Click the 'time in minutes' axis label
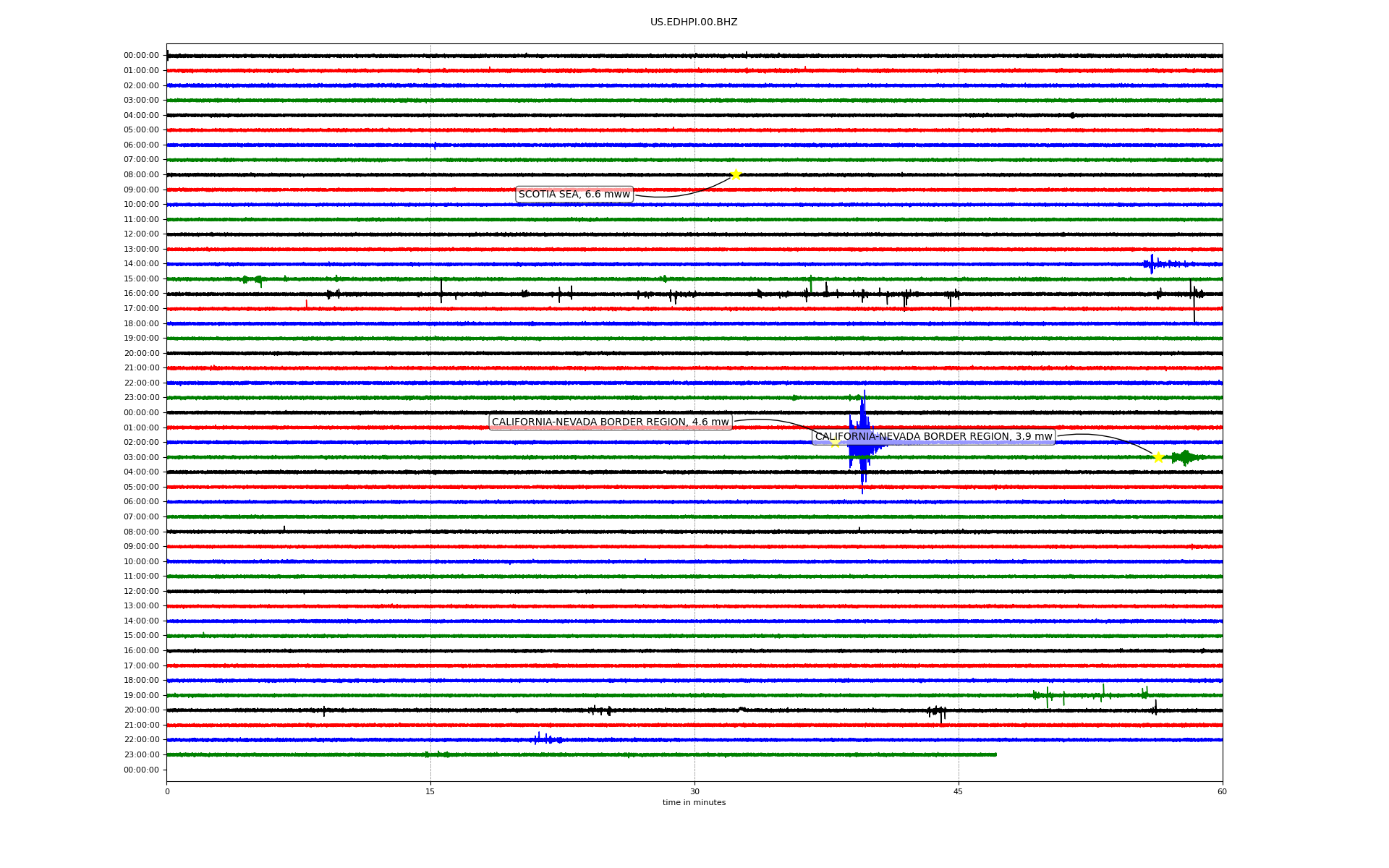 pos(694,802)
